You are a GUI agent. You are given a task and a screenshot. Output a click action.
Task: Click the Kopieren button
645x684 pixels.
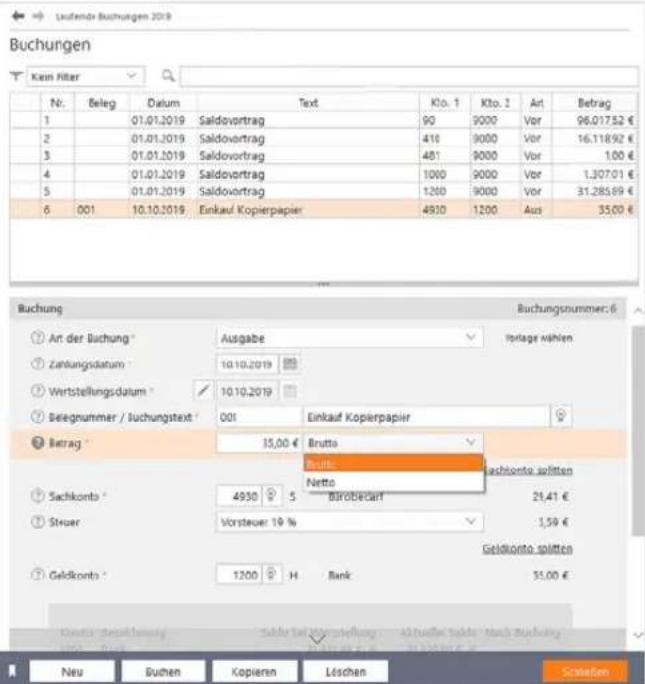coord(254,671)
